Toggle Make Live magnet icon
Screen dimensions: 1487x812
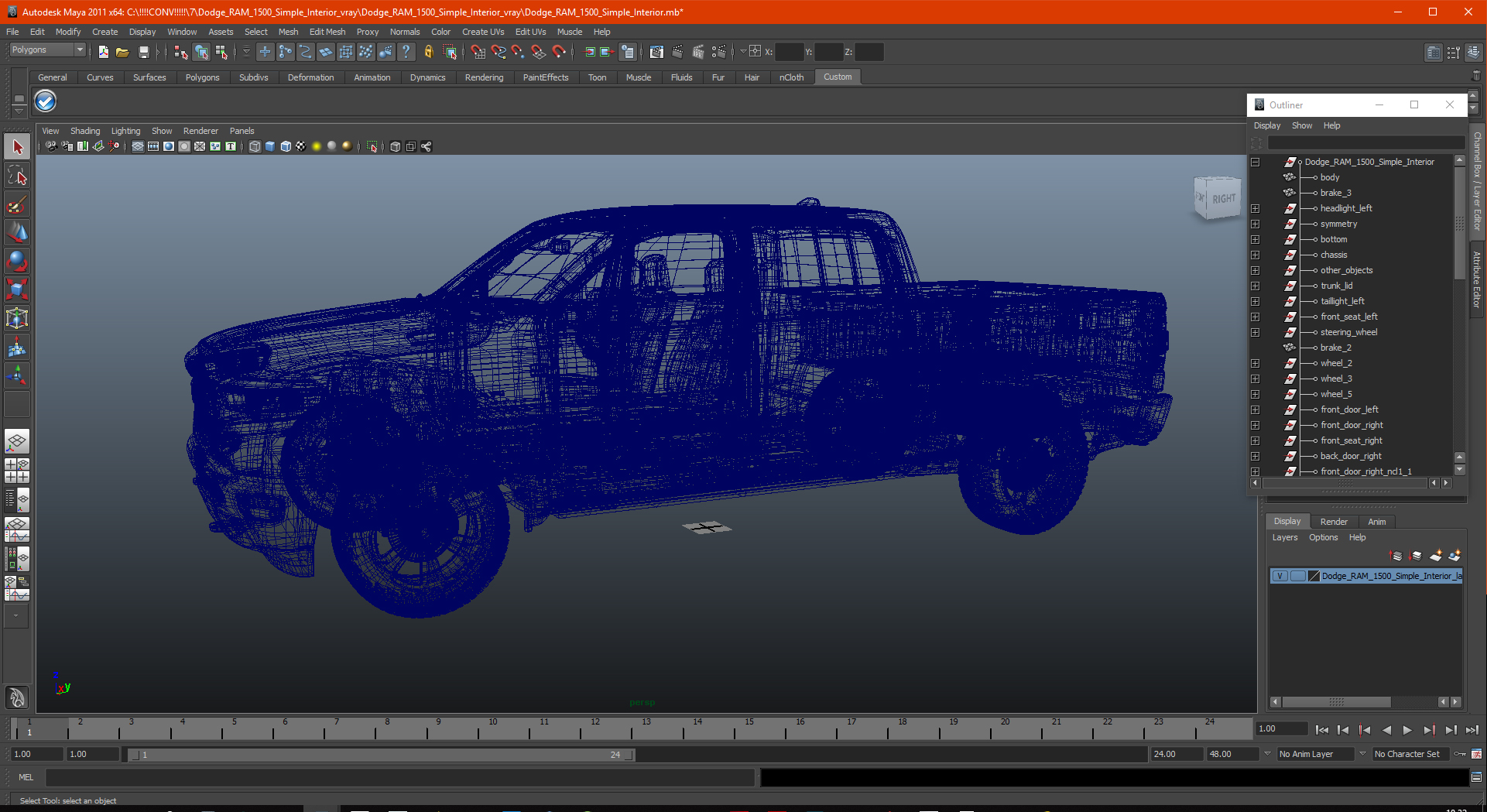click(x=560, y=52)
